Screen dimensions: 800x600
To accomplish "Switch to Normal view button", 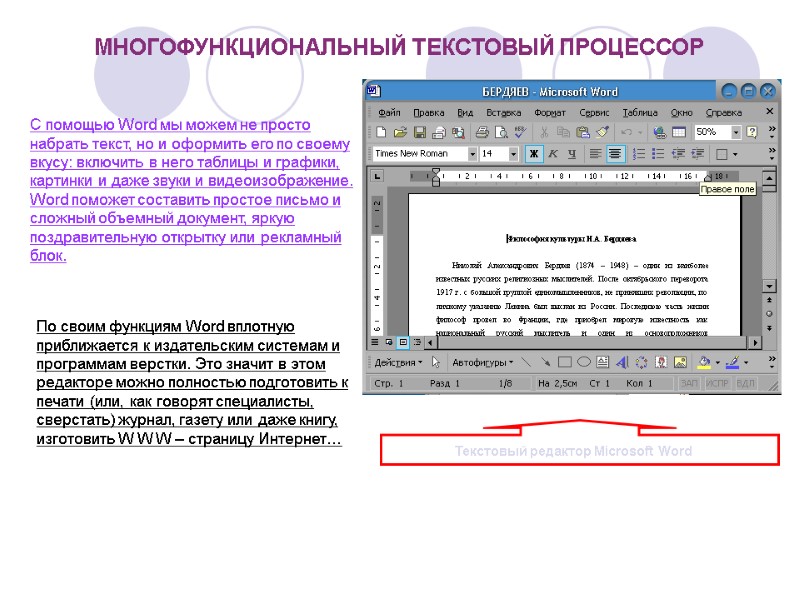I will (x=375, y=342).
